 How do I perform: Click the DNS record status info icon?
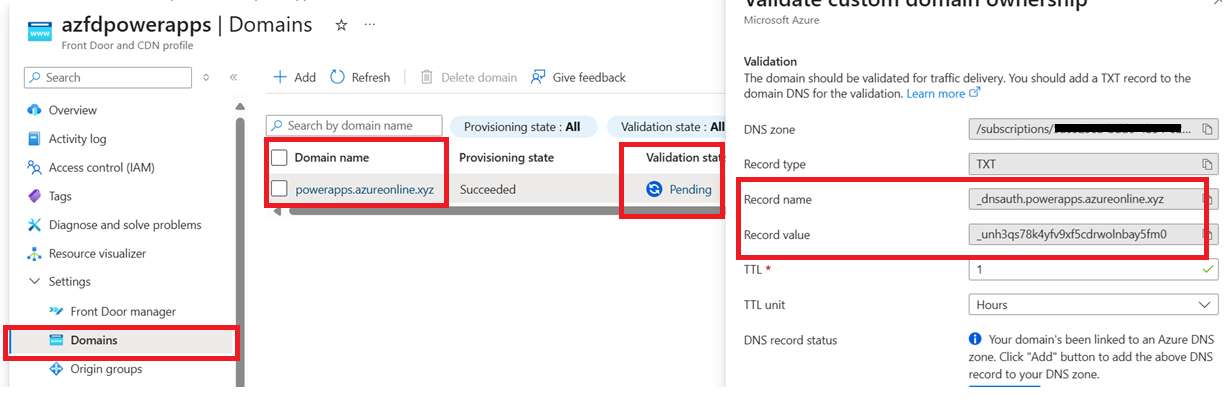975,340
